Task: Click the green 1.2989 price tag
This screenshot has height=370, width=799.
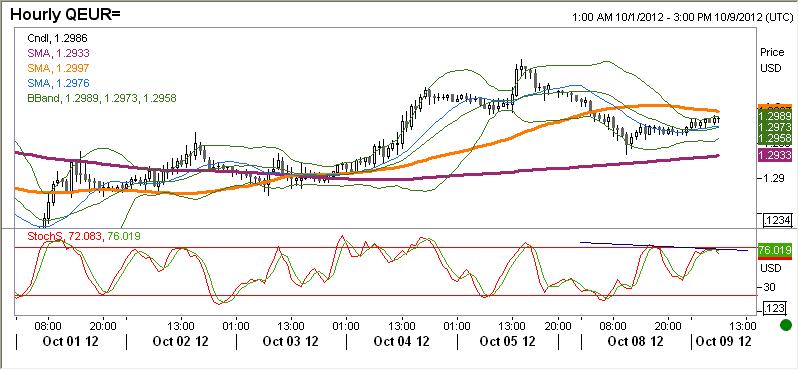Action: (x=775, y=117)
